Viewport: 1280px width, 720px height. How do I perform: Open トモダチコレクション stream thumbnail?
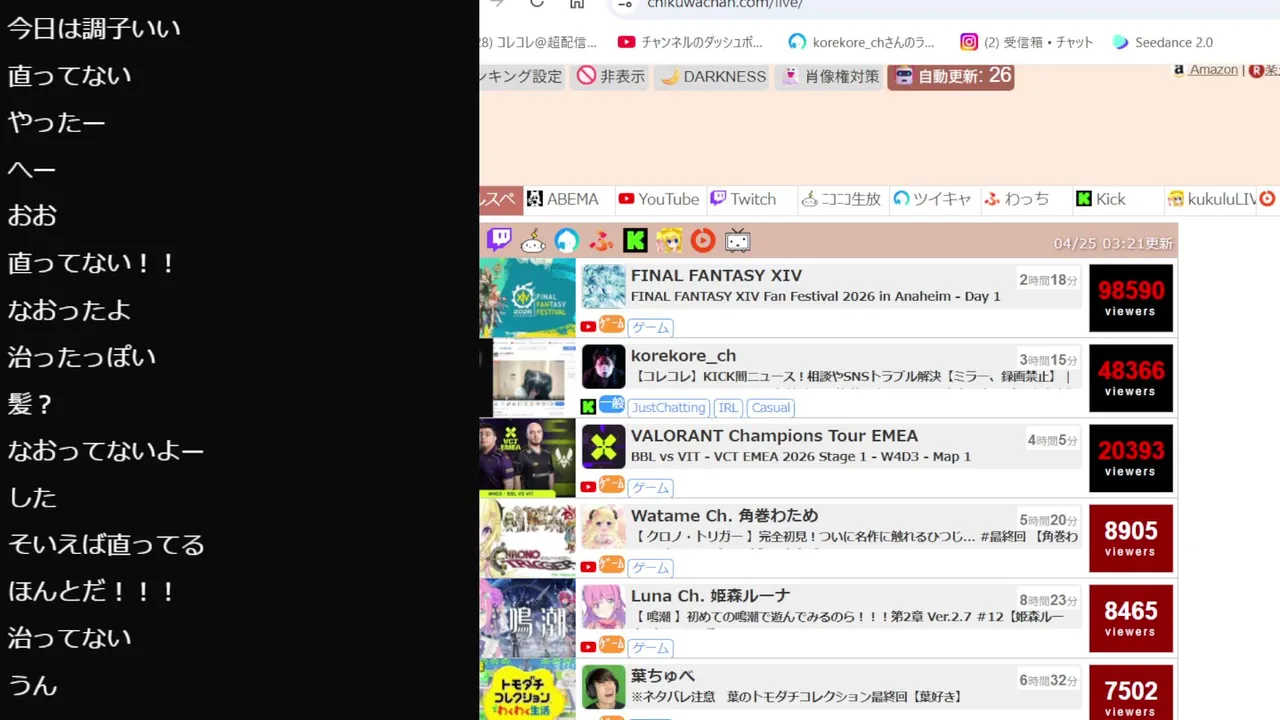[527, 689]
